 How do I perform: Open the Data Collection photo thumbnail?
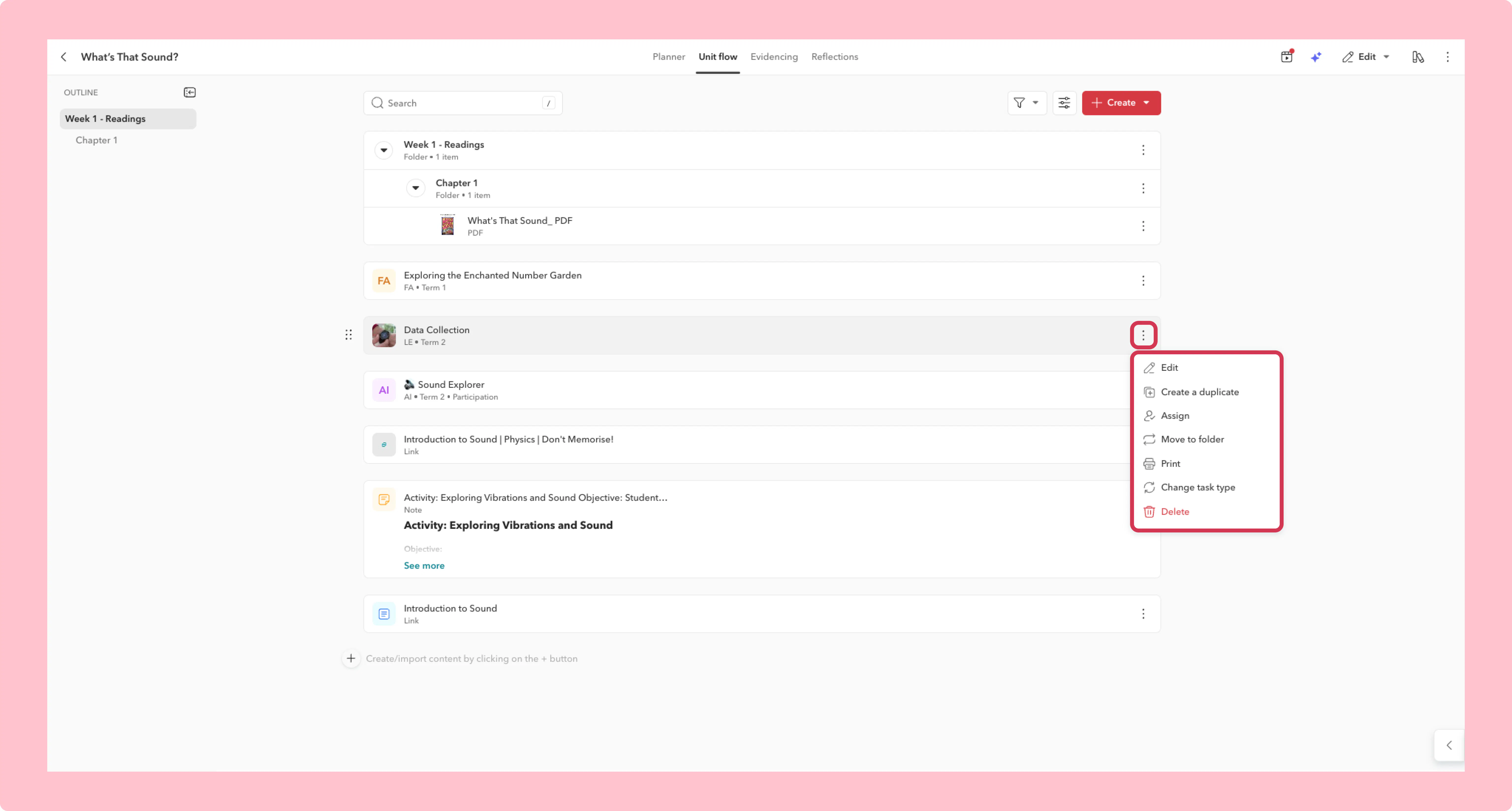coord(384,335)
